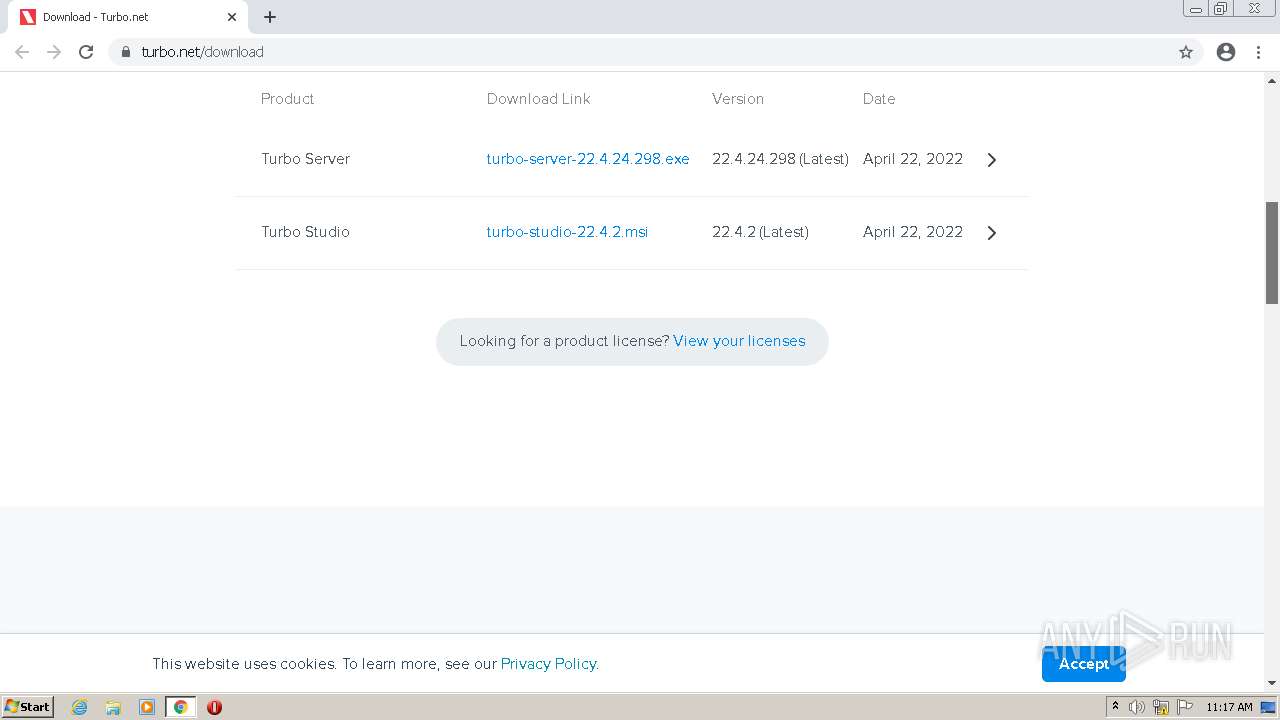Open the network tray icon
Viewport: 1280px width, 720px height.
click(1161, 707)
